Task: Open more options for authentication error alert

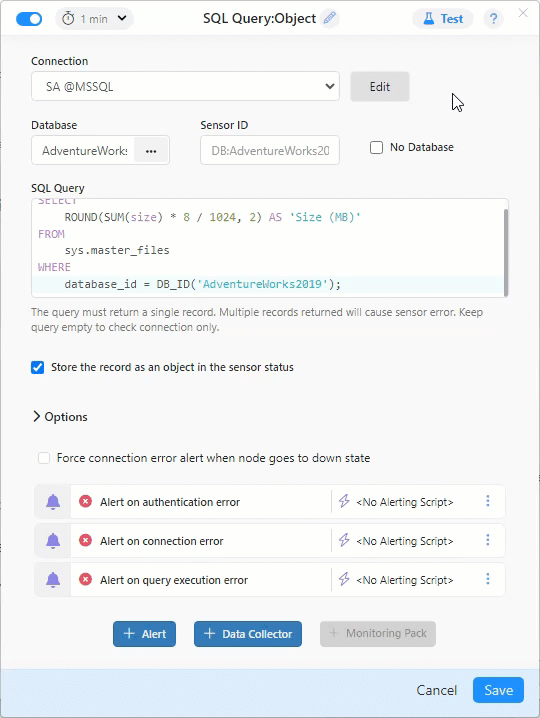Action: (488, 501)
